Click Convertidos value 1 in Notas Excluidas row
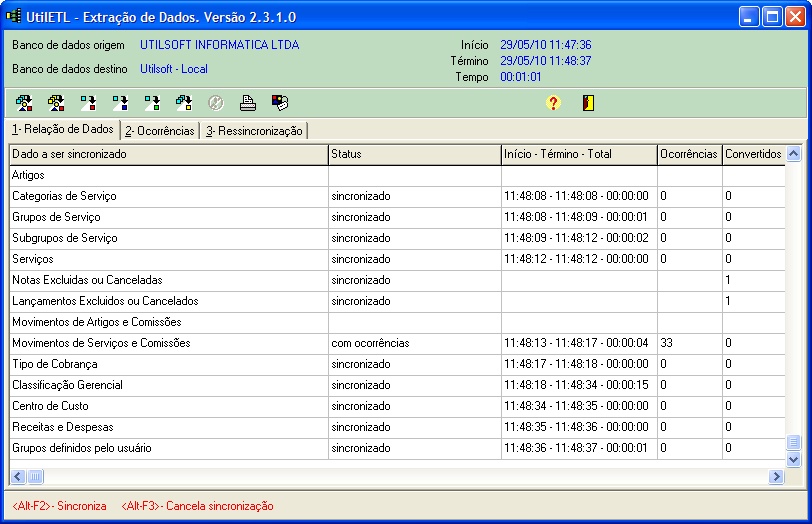 [728, 280]
